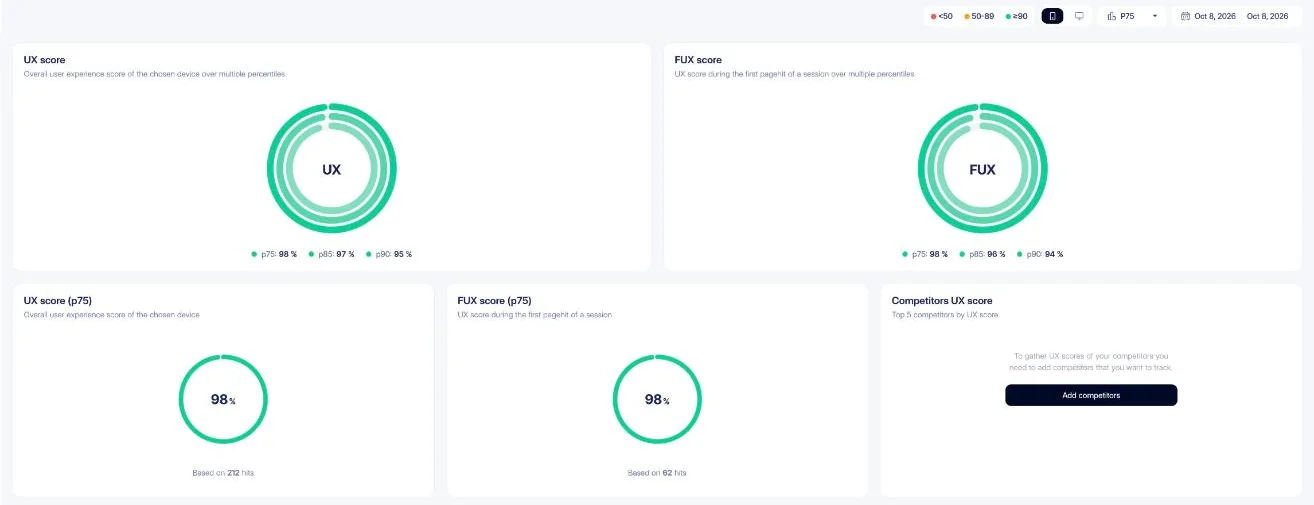This screenshot has width=1314, height=505.
Task: Click the red <50 legend indicator
Action: coord(942,16)
